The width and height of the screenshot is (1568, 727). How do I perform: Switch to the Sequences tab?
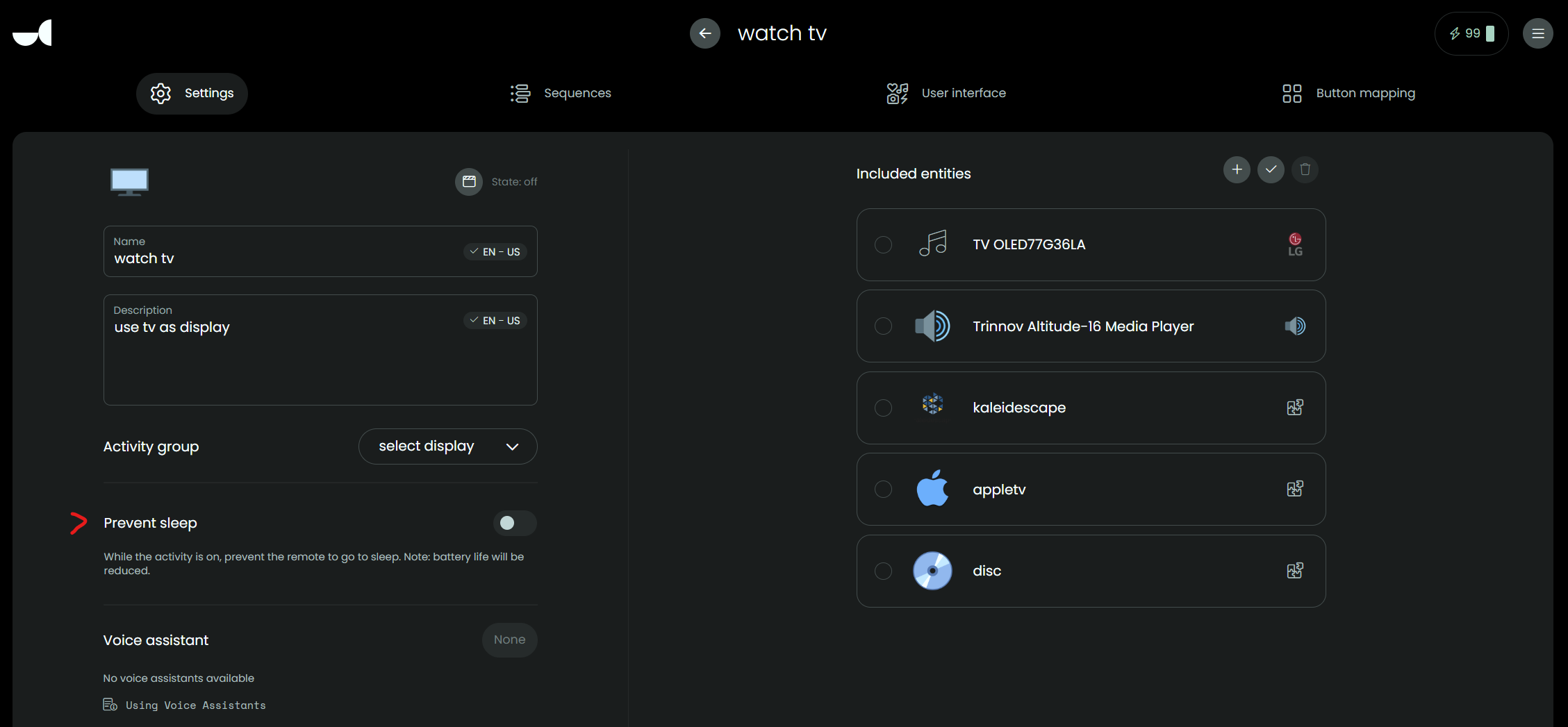point(561,93)
